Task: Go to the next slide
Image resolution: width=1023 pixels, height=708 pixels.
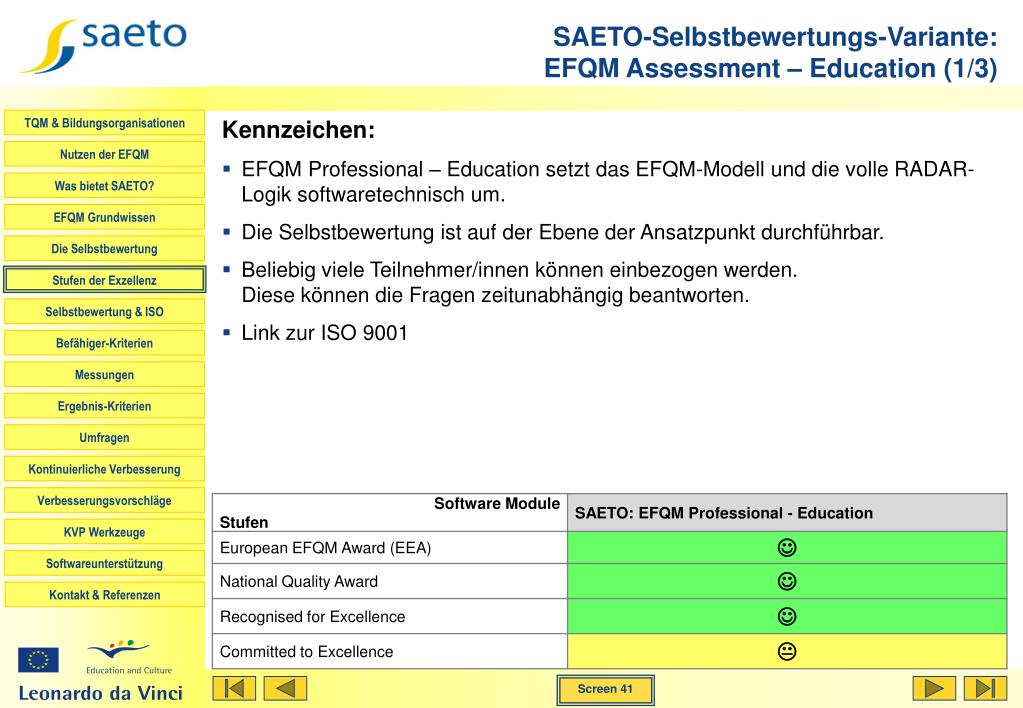Action: [x=934, y=688]
